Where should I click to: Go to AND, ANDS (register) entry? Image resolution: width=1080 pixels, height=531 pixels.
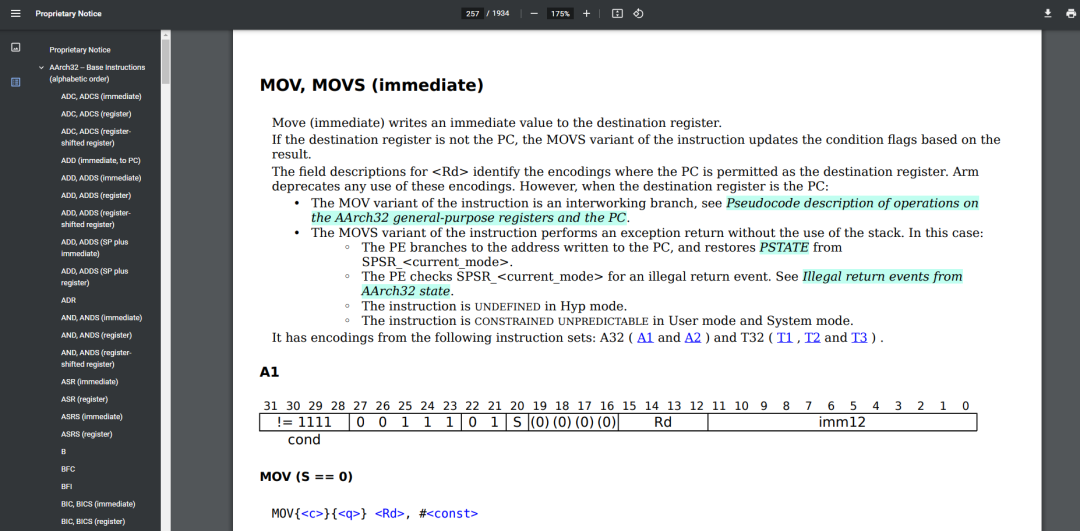pos(96,335)
